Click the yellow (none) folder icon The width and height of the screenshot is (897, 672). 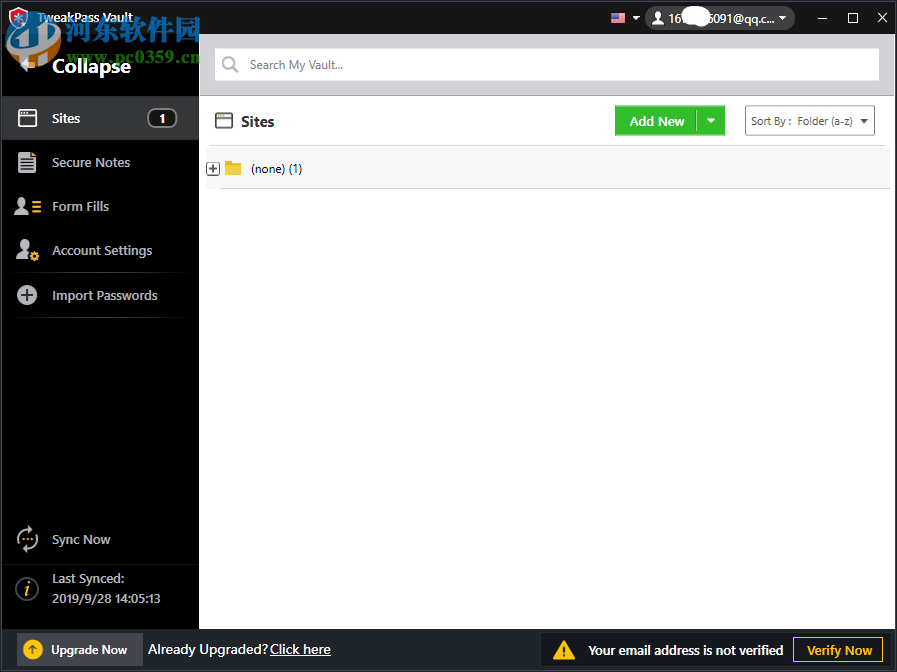[233, 168]
